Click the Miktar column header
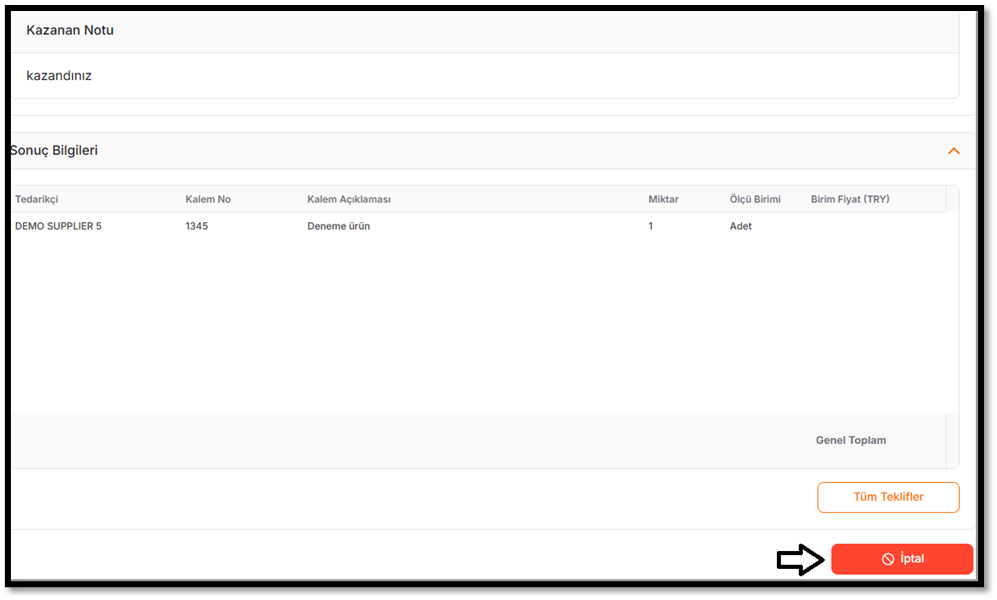 (x=663, y=199)
